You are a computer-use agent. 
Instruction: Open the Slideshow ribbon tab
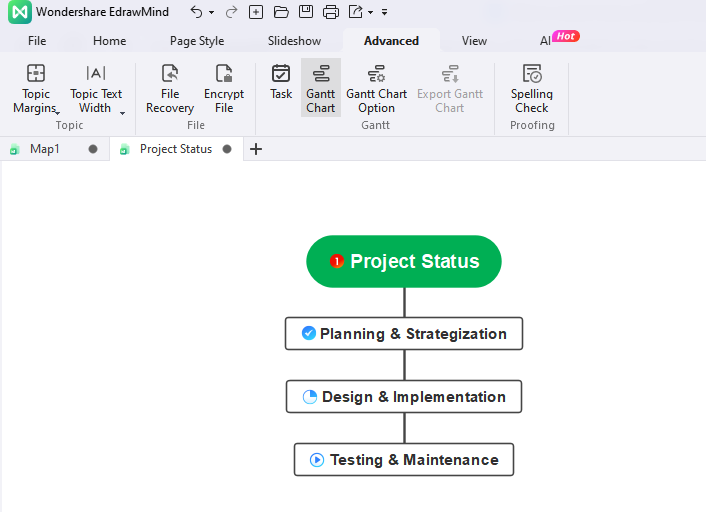coord(294,41)
